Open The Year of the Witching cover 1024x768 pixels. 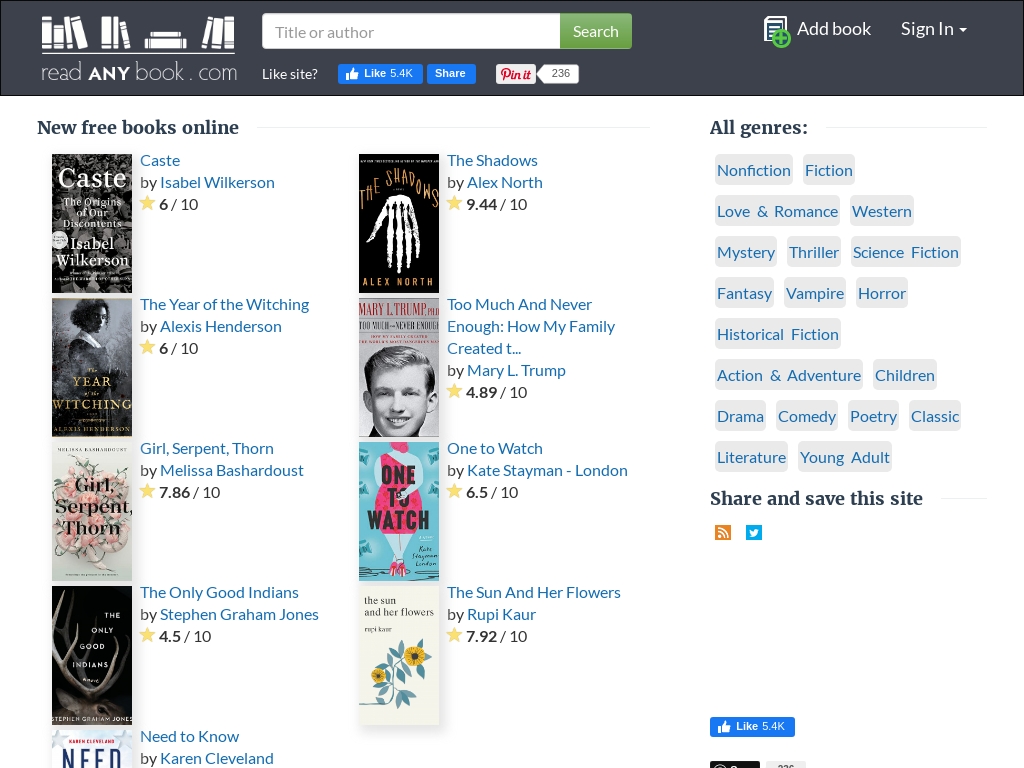[x=92, y=367]
